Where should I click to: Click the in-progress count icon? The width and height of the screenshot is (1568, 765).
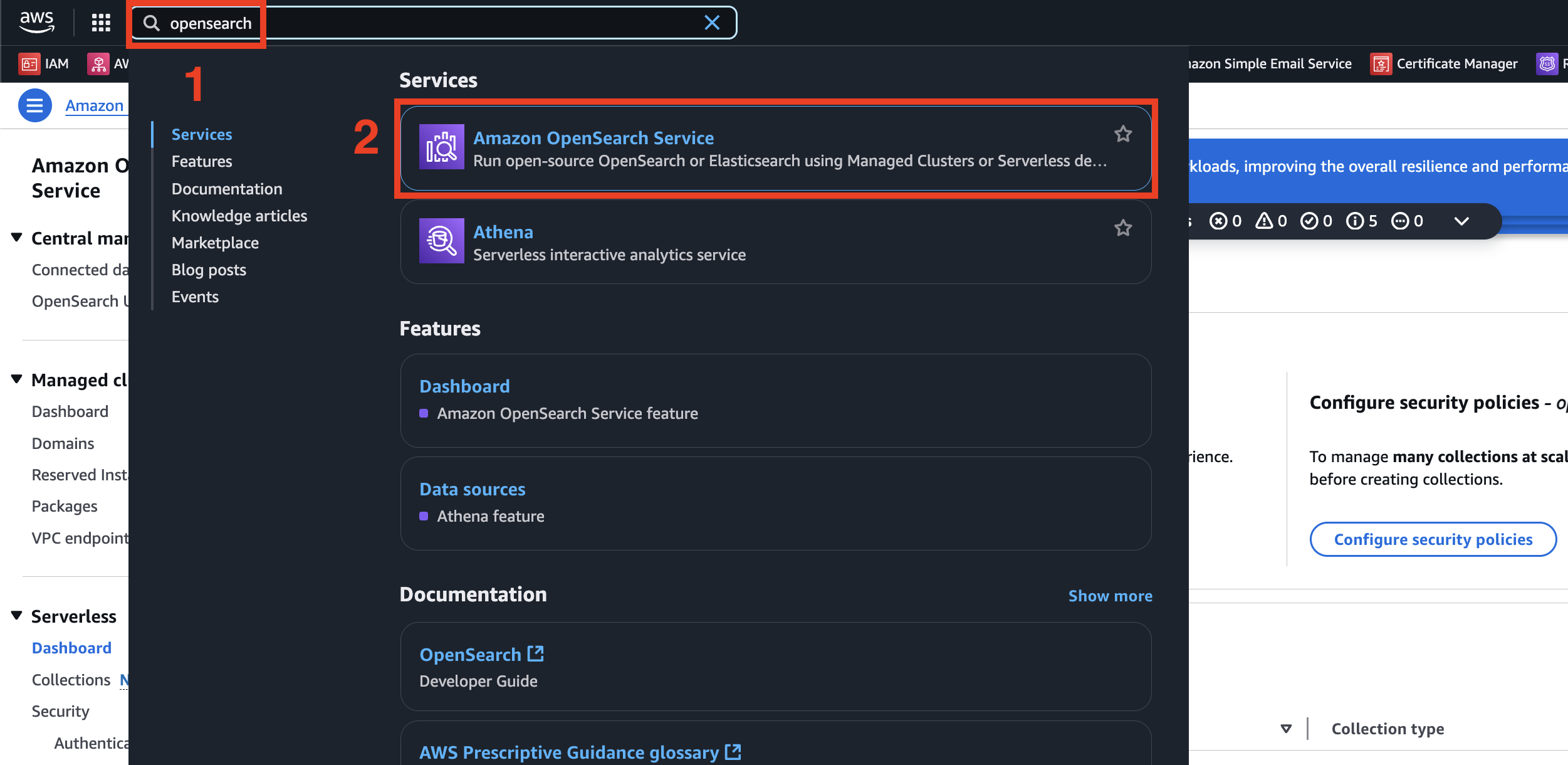coord(1400,221)
